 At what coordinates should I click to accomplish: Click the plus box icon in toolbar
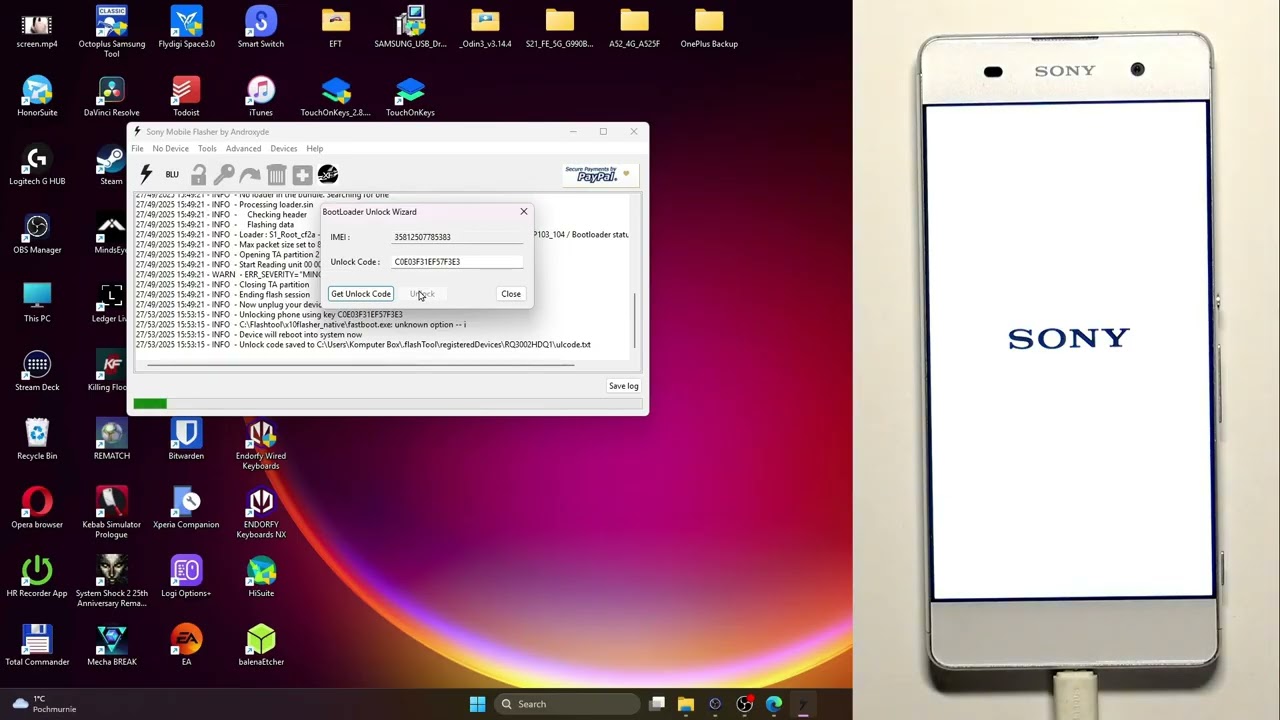[x=302, y=175]
